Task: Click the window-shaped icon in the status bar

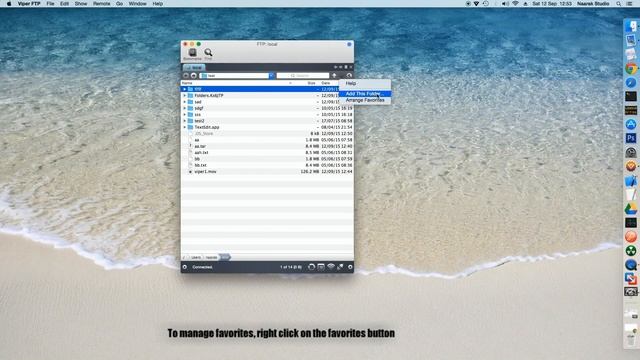Action: coord(321,267)
